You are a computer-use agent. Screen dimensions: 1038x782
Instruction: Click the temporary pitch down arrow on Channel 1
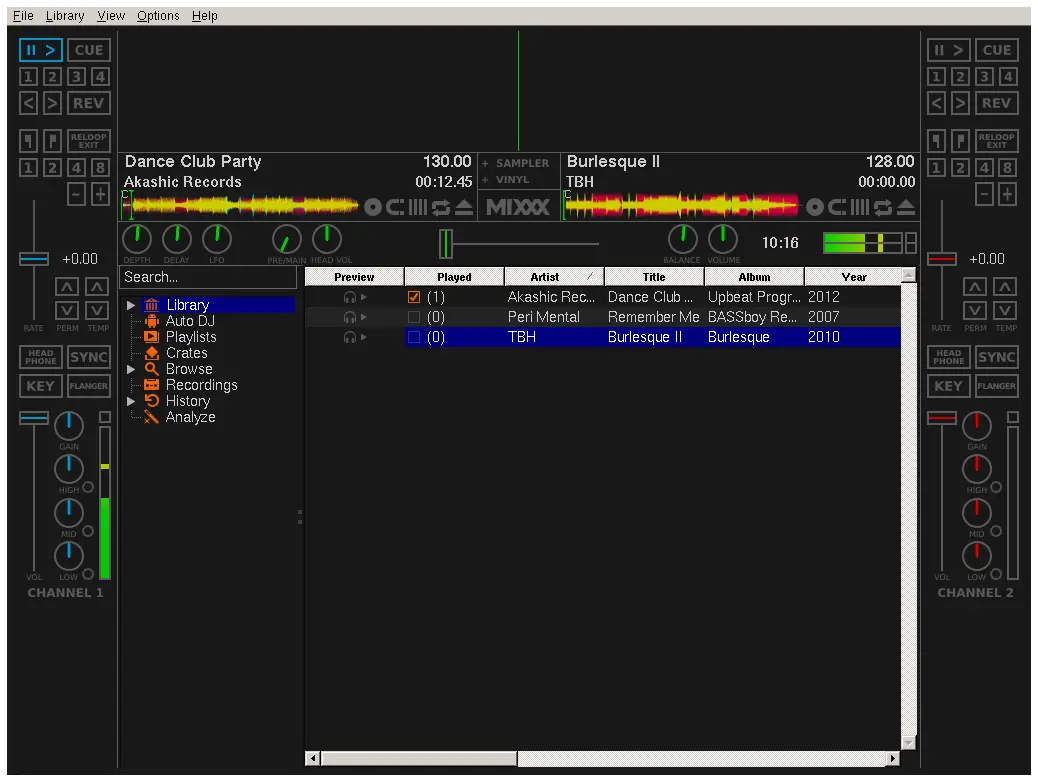coord(97,311)
